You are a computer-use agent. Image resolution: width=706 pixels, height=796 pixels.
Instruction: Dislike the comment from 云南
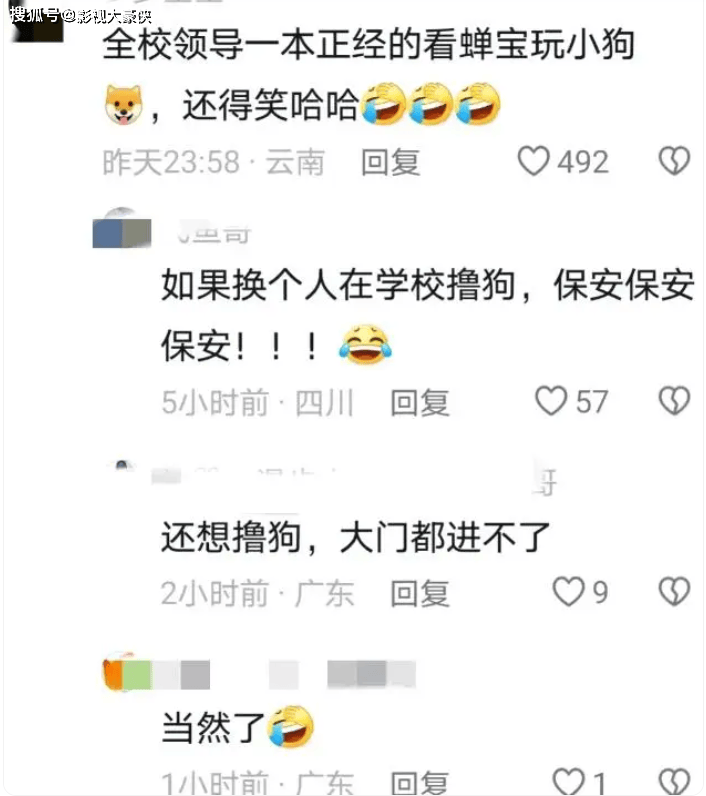point(674,161)
